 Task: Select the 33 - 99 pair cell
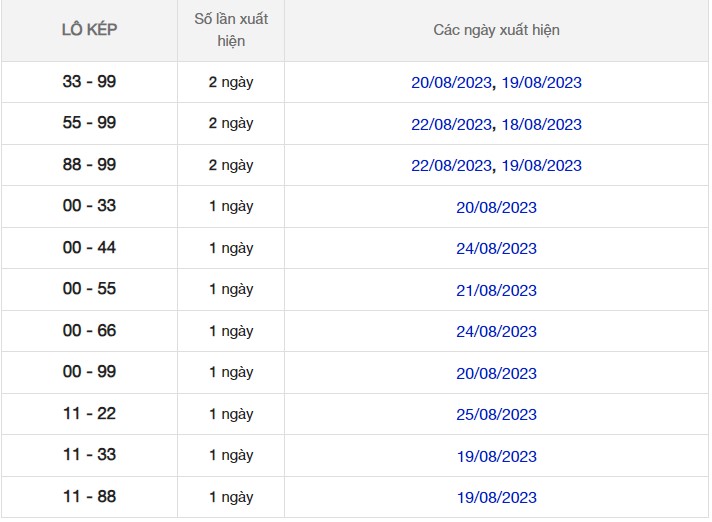click(x=89, y=82)
